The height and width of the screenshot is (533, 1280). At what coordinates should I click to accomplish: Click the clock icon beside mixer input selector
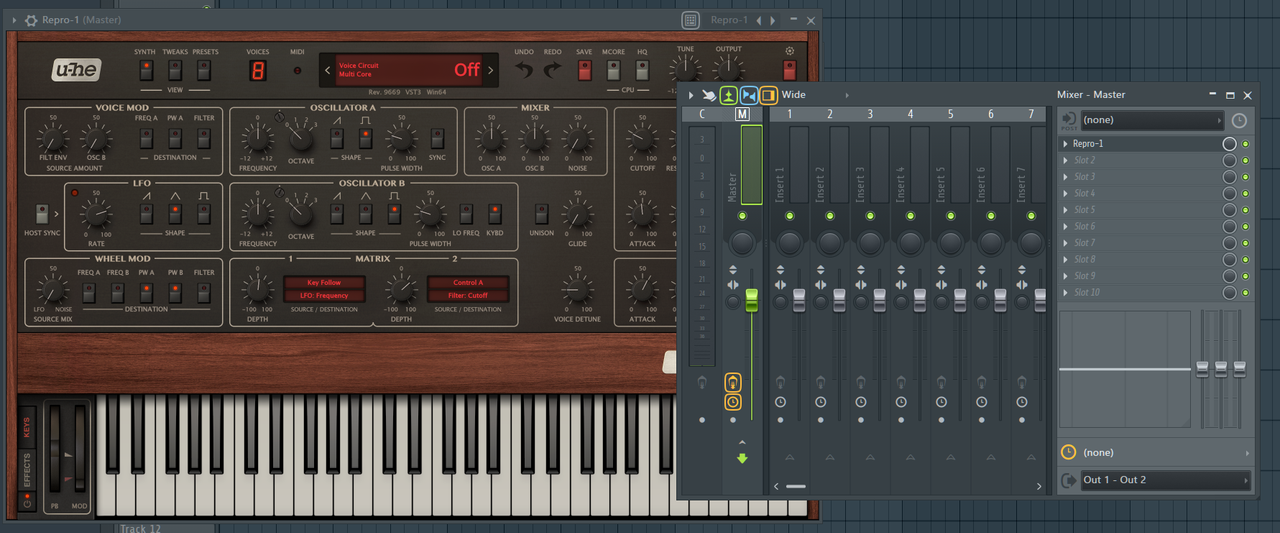1239,120
